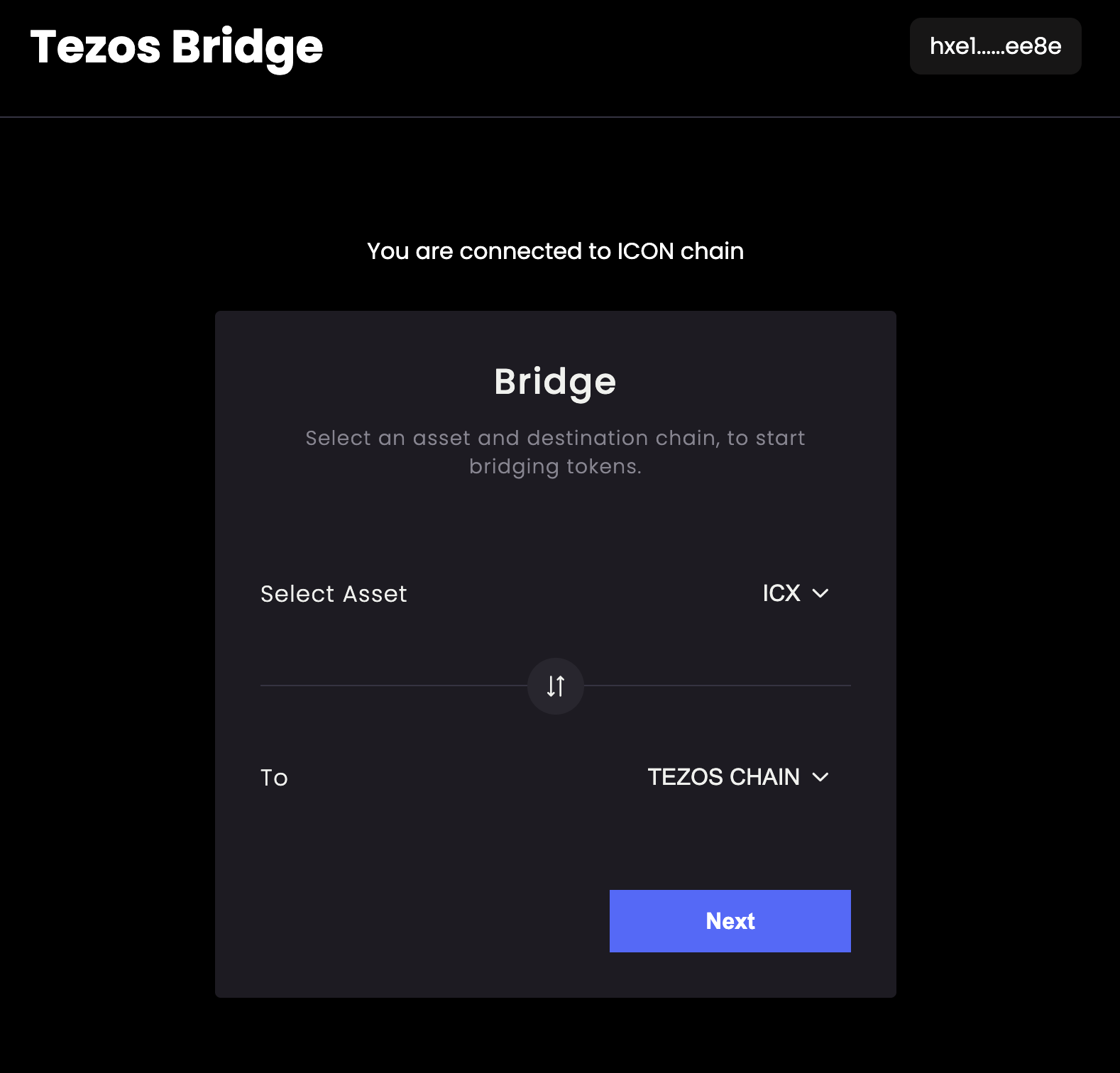The image size is (1120, 1073).
Task: Click the word Asset in Select Asset
Action: coord(375,594)
